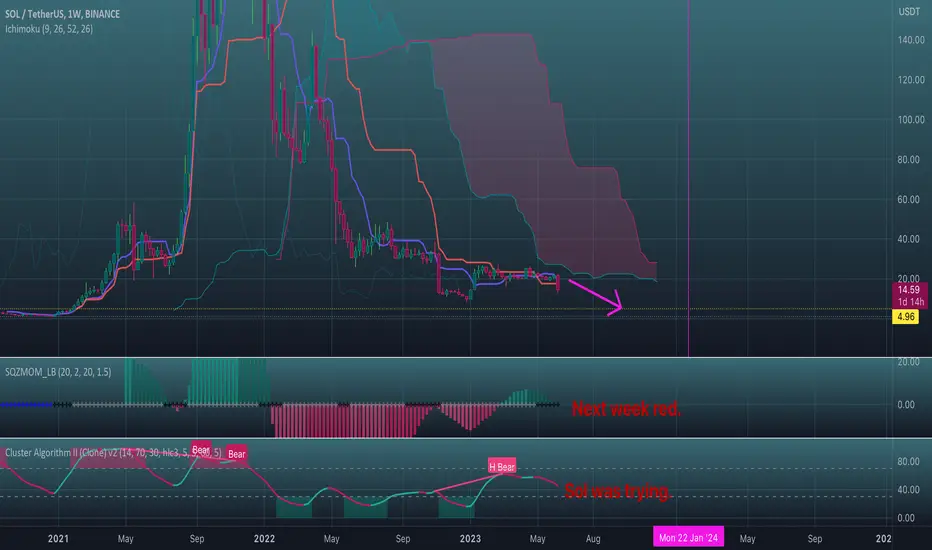
Task: Click the 140.00 price axis label
Action: coord(911,40)
